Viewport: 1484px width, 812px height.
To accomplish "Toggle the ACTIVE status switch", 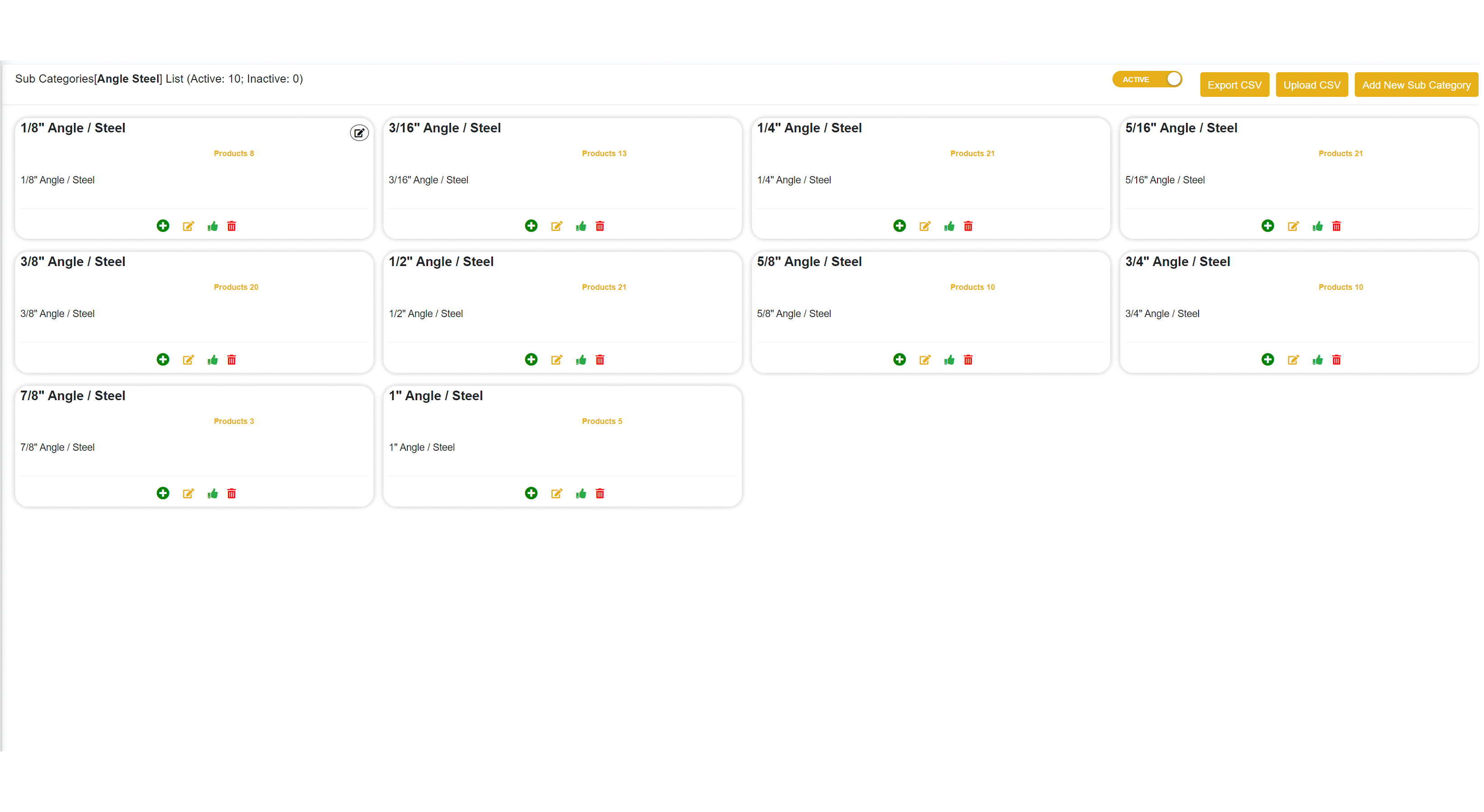I will pyautogui.click(x=1146, y=79).
